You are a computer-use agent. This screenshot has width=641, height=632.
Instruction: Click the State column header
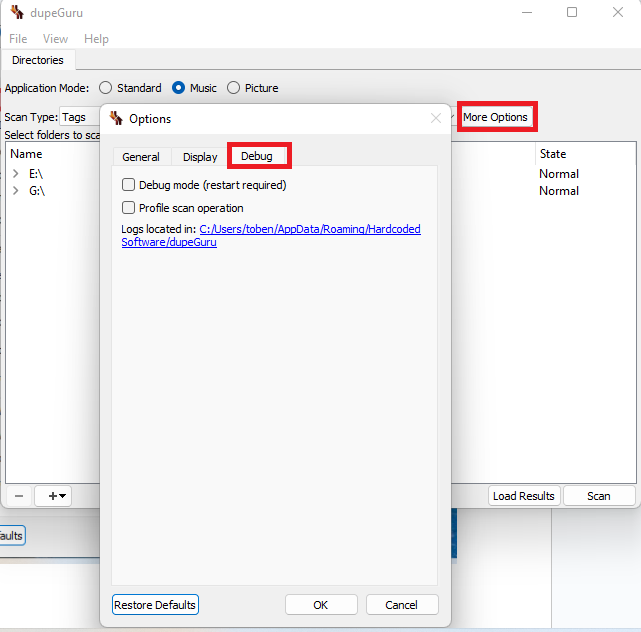pos(553,154)
